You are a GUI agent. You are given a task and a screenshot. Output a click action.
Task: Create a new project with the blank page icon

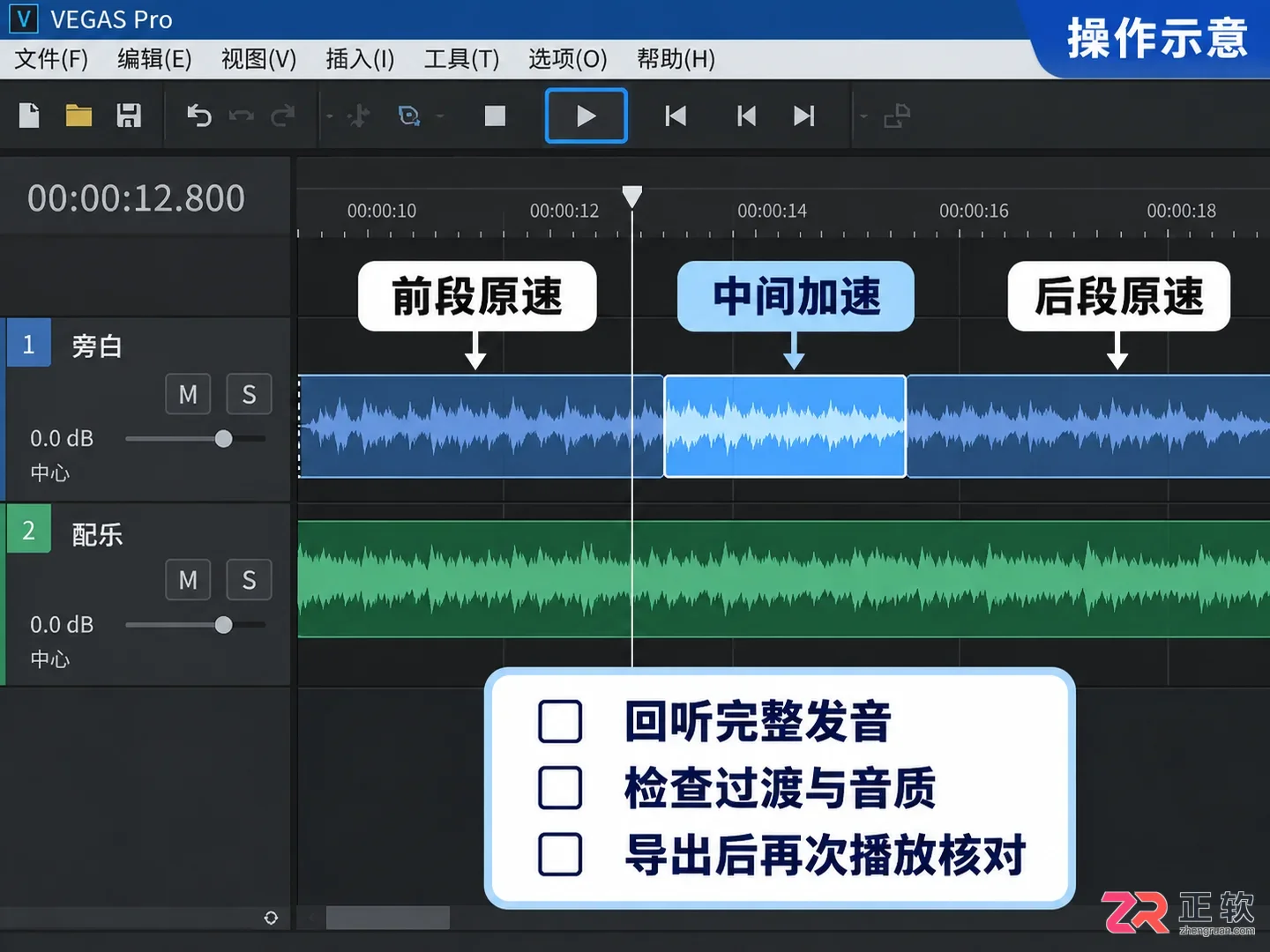click(29, 115)
